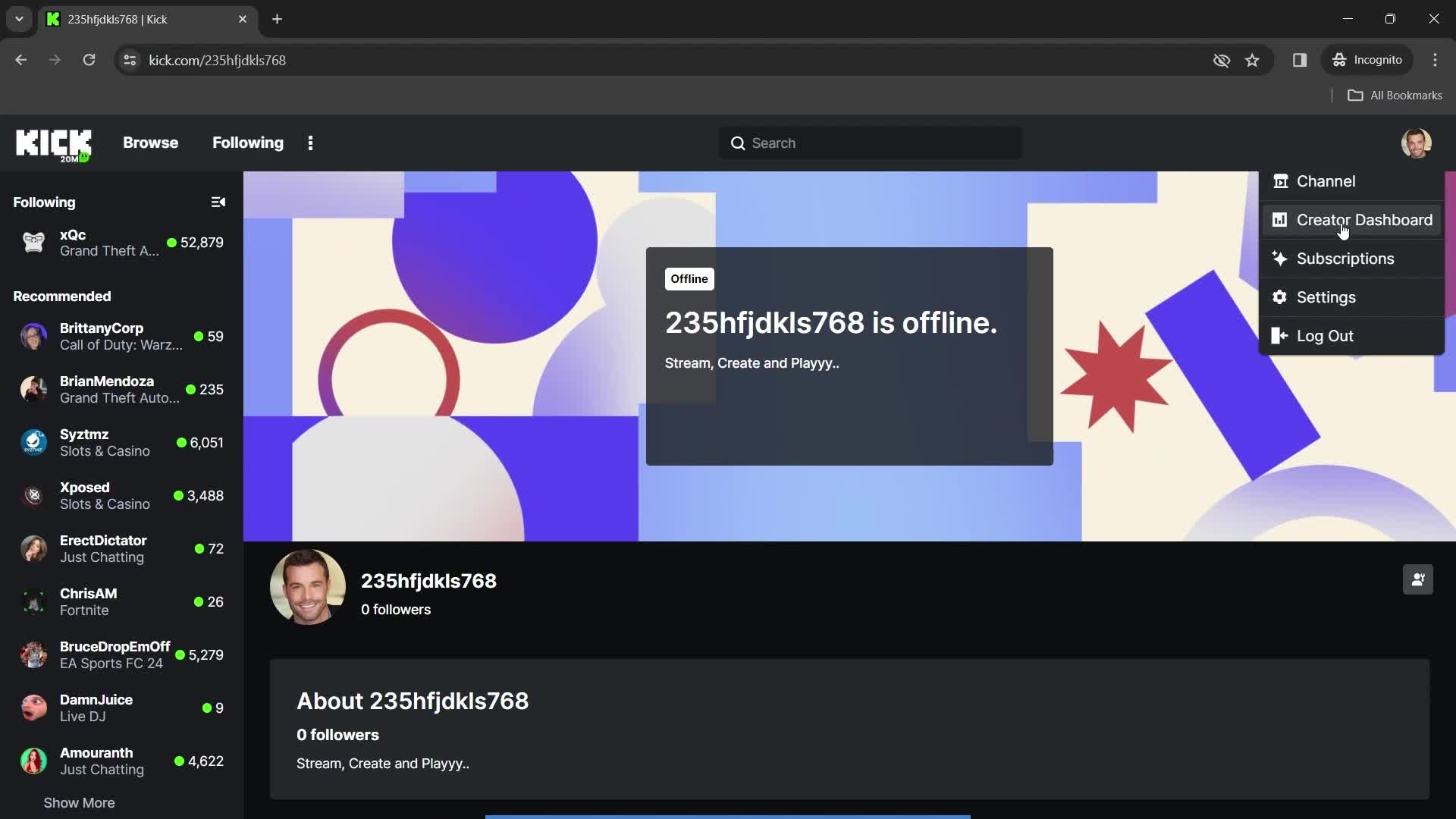Choose Log Out menu item
Screen dimensions: 1456x819
pyautogui.click(x=1351, y=336)
